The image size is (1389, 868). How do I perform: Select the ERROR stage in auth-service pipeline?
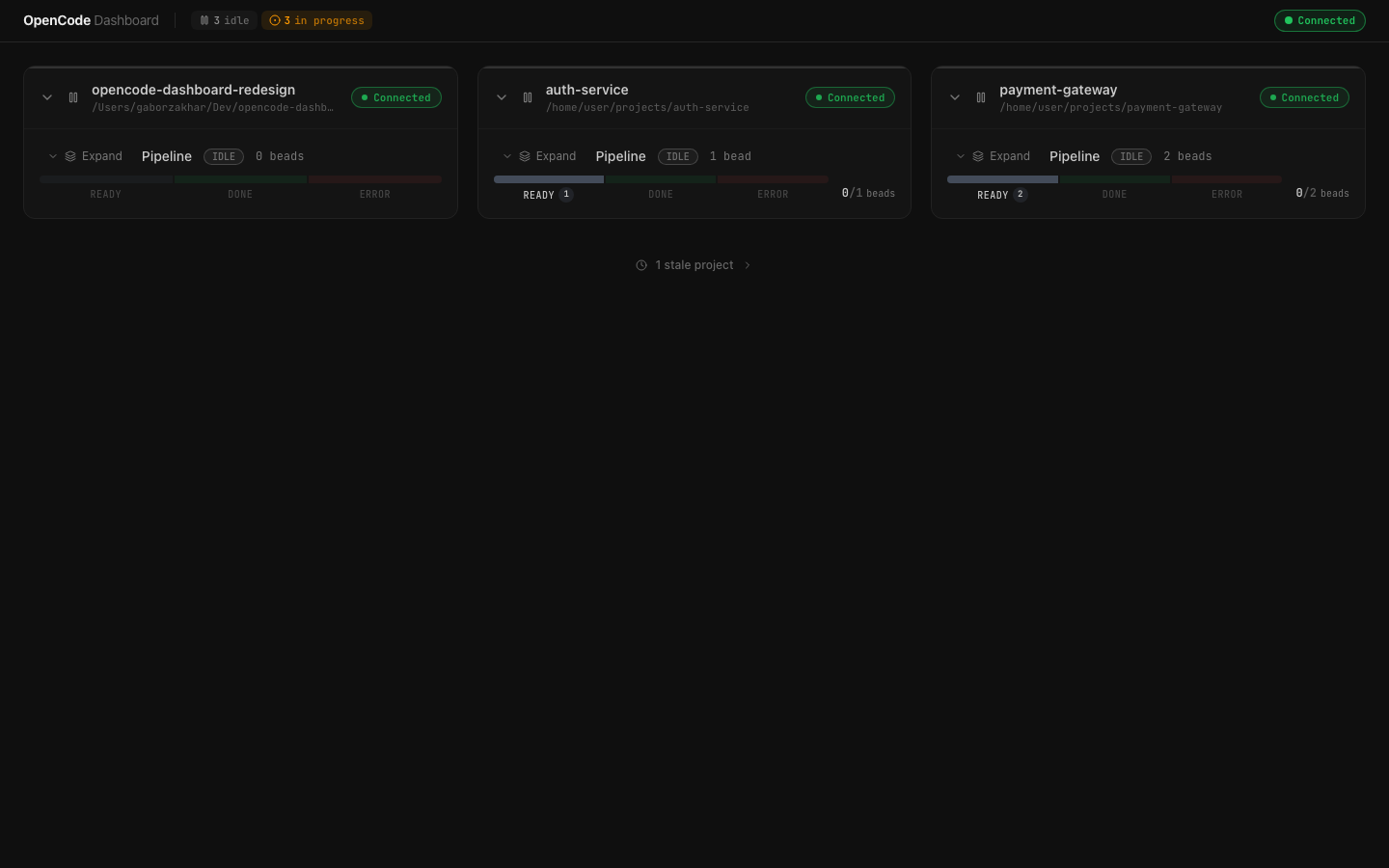click(773, 195)
